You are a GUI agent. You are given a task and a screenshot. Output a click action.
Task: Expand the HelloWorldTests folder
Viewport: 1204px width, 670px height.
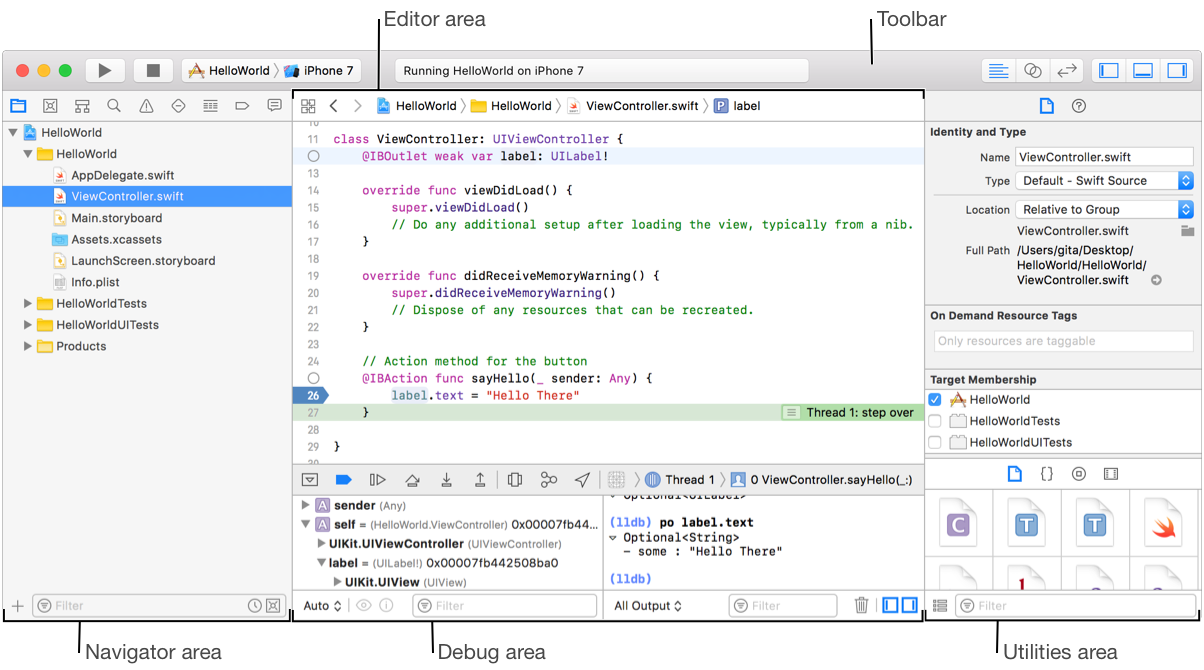28,303
